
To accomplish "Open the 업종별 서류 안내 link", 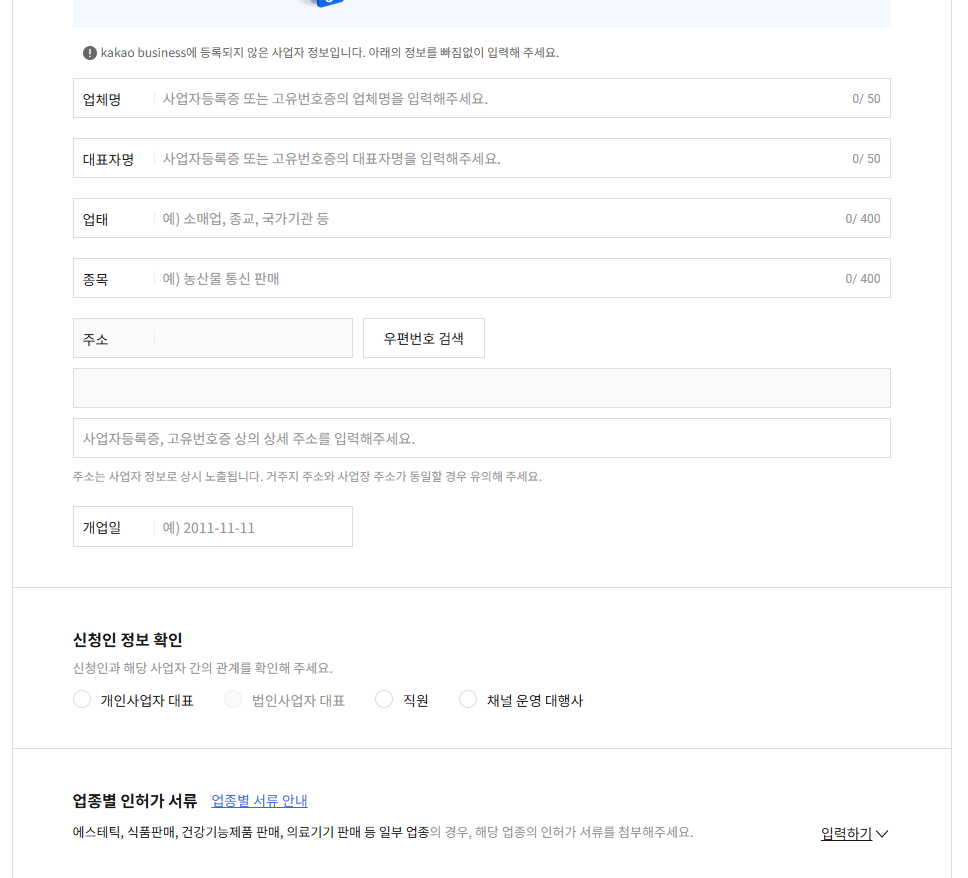I will coord(259,801).
